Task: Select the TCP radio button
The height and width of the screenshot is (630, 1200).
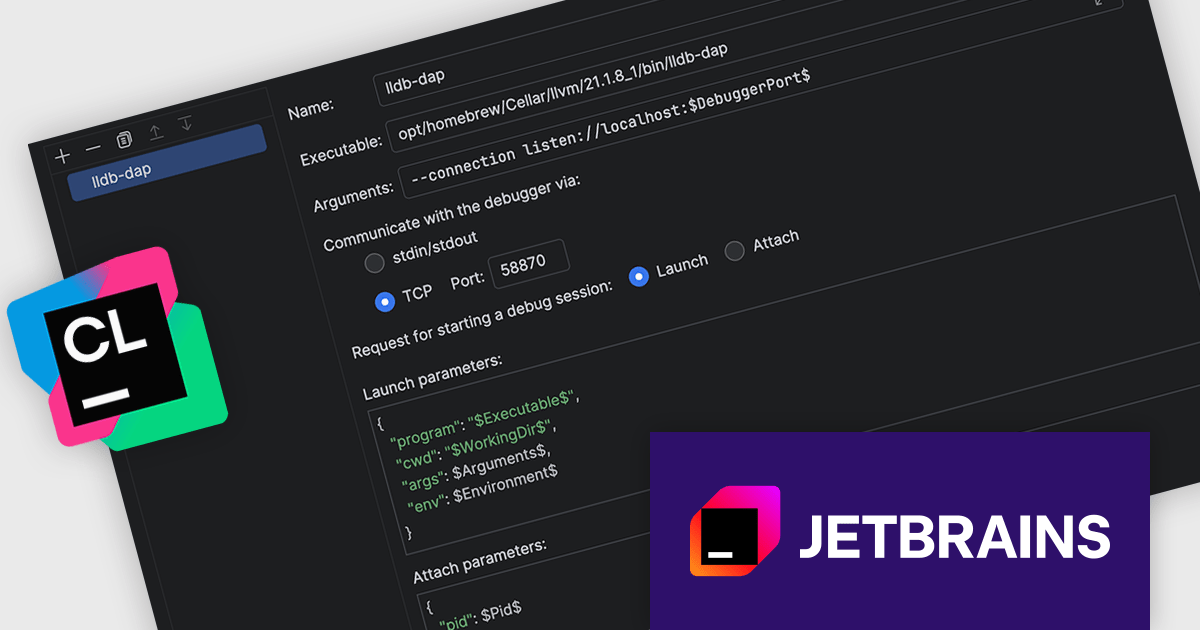Action: coord(384,301)
